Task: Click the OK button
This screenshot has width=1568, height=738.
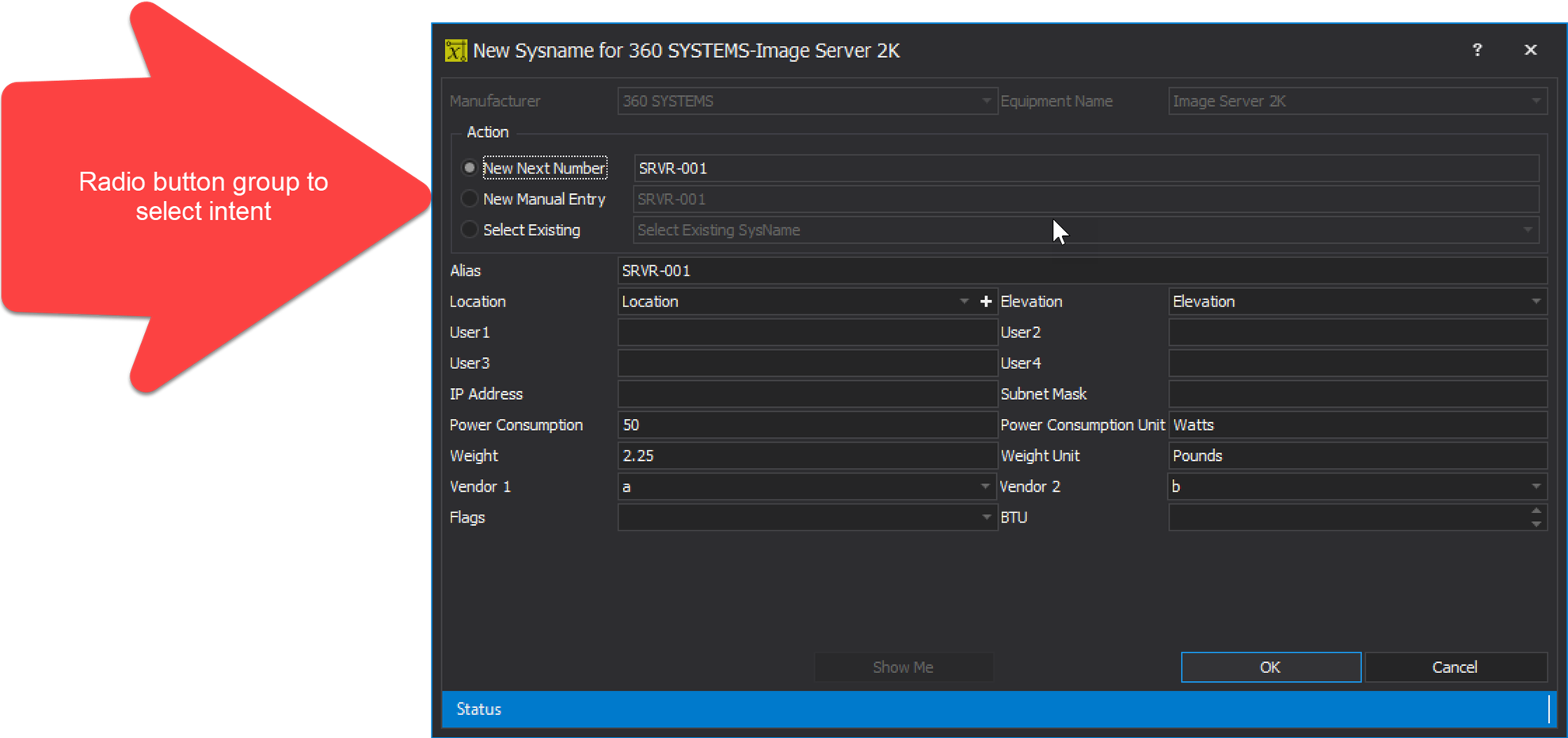Action: [1271, 668]
